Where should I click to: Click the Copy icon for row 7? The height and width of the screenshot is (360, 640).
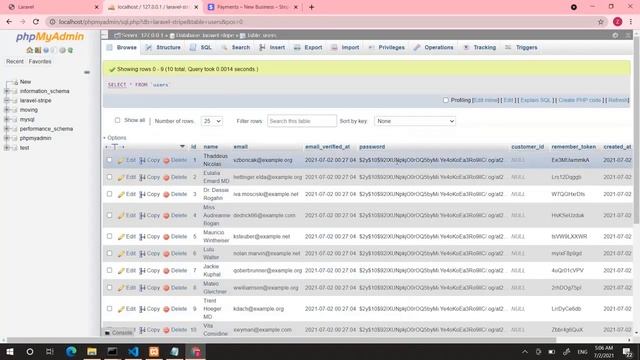[x=142, y=271]
